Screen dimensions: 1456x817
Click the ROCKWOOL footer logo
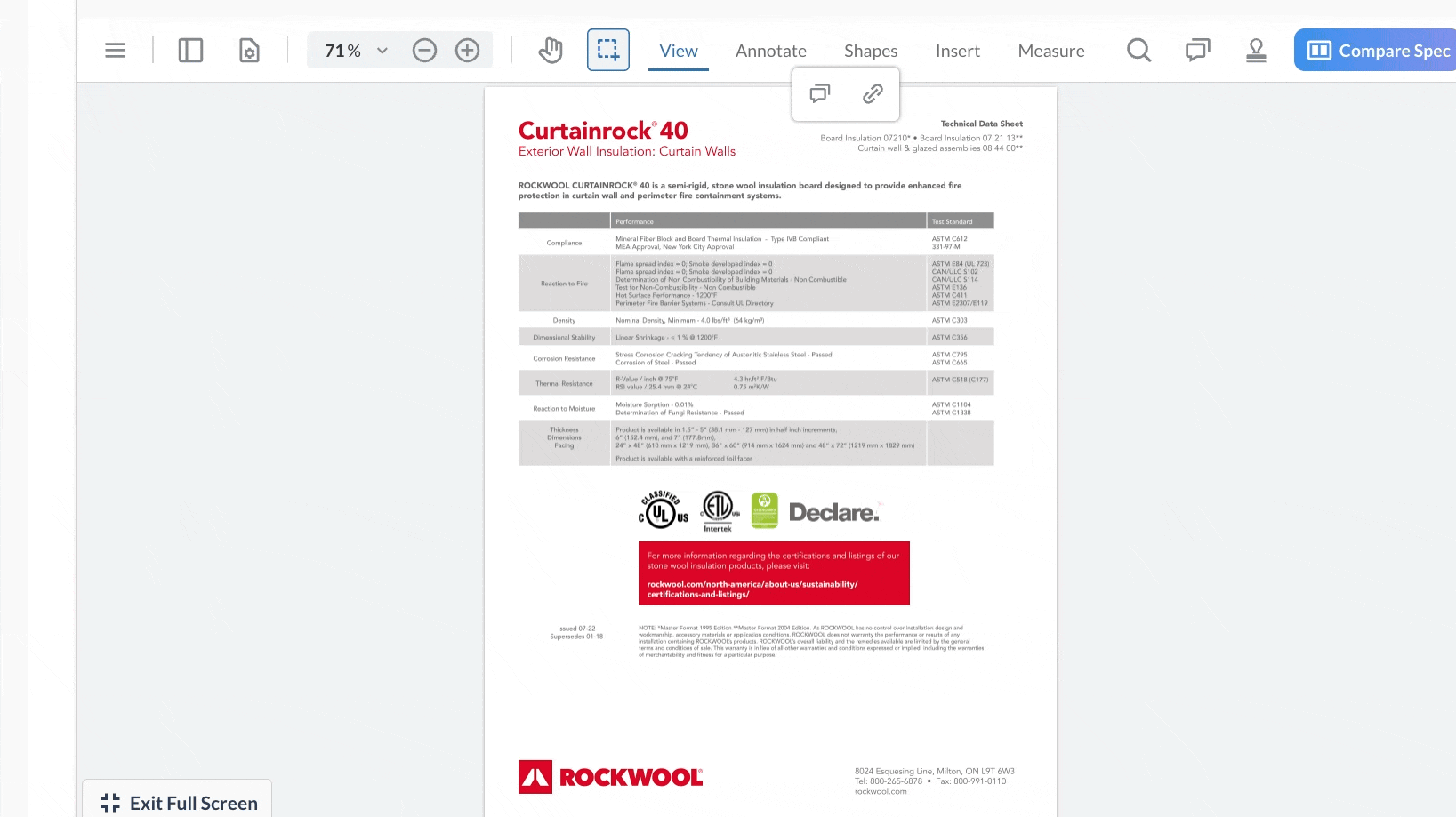(x=610, y=777)
